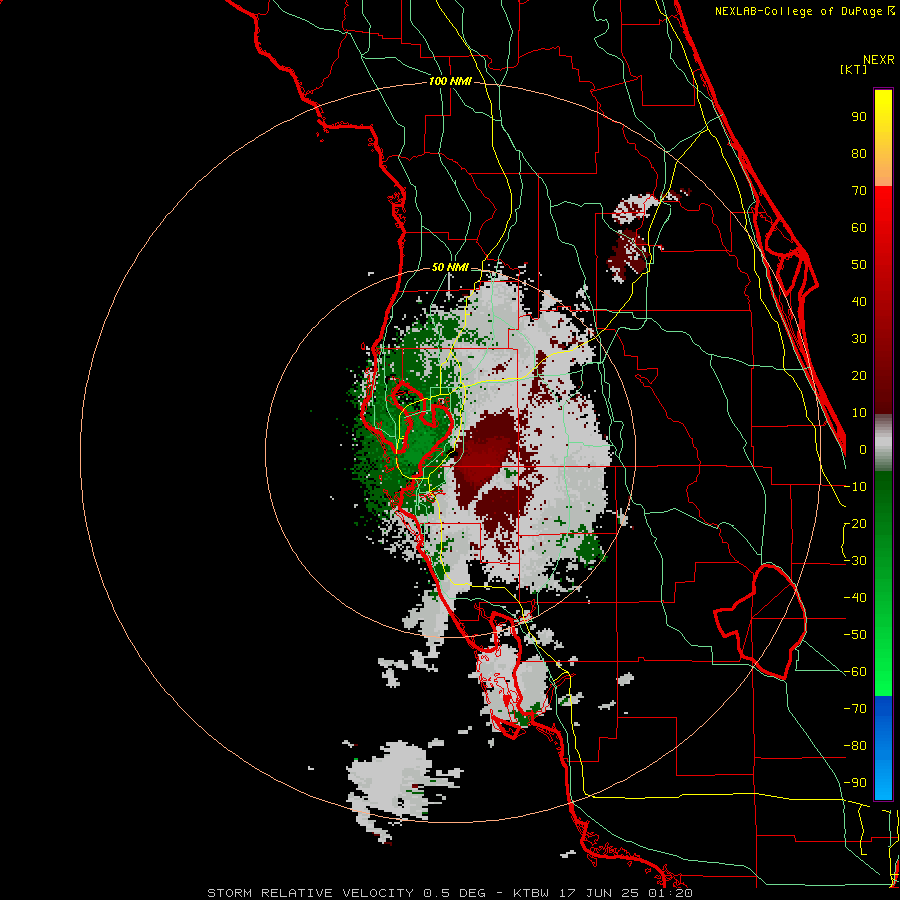The image size is (900, 900).
Task: Select the positive 80 knot scale label
Action: [859, 154]
